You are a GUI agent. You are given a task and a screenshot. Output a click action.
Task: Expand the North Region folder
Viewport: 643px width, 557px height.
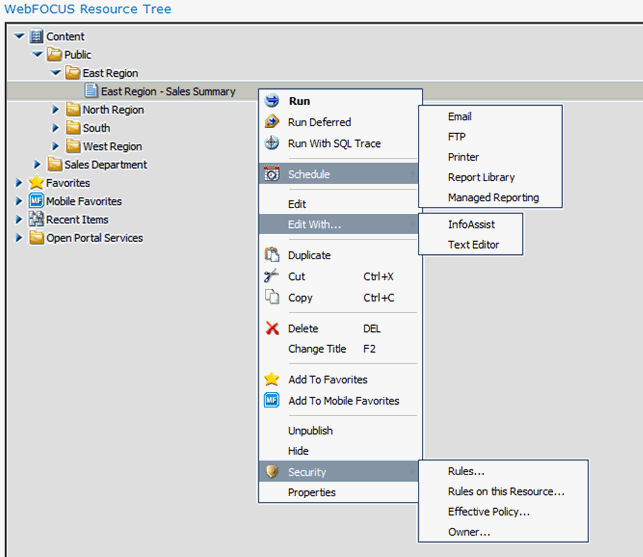(x=56, y=110)
